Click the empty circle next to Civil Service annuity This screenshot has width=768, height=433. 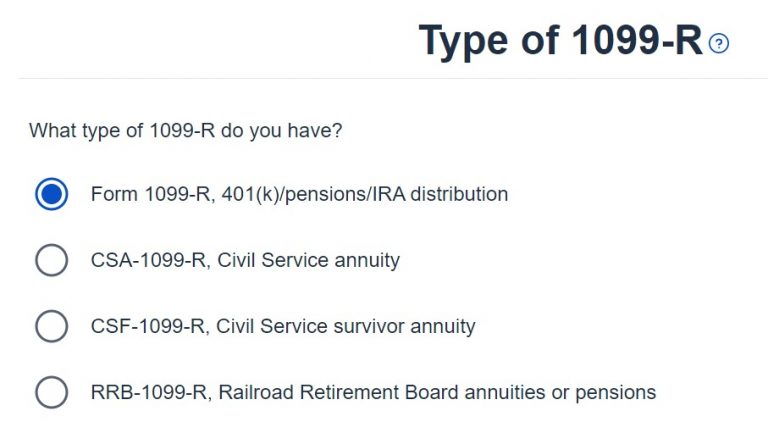tap(51, 260)
